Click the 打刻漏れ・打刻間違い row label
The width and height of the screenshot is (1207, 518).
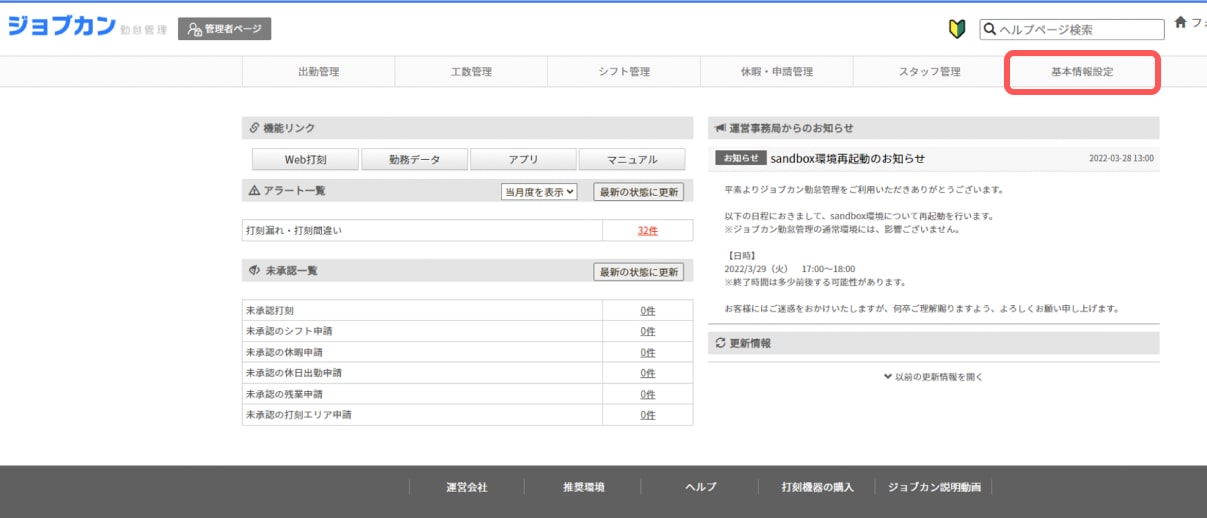tap(294, 231)
